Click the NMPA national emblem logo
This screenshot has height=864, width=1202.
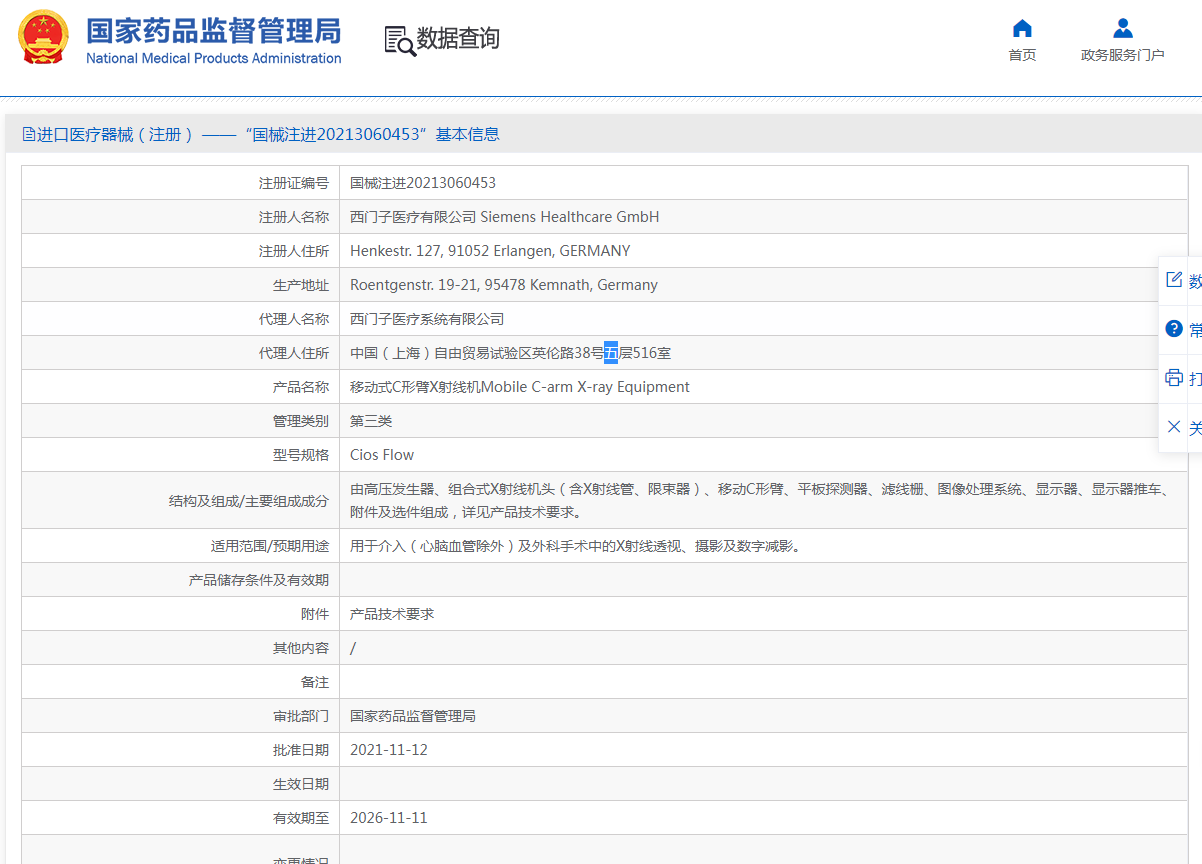(x=44, y=37)
